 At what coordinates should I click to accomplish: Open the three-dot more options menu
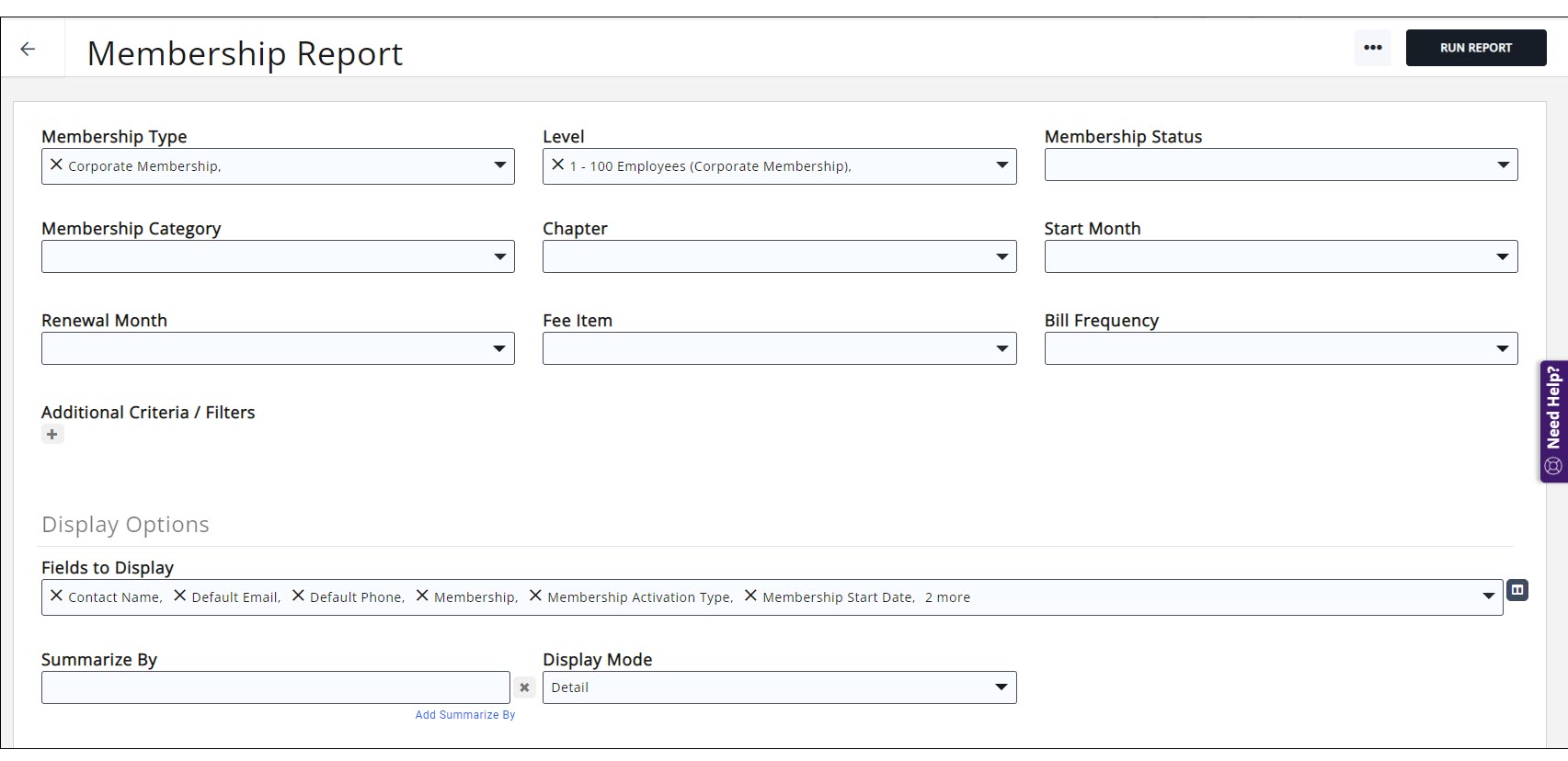pos(1372,48)
